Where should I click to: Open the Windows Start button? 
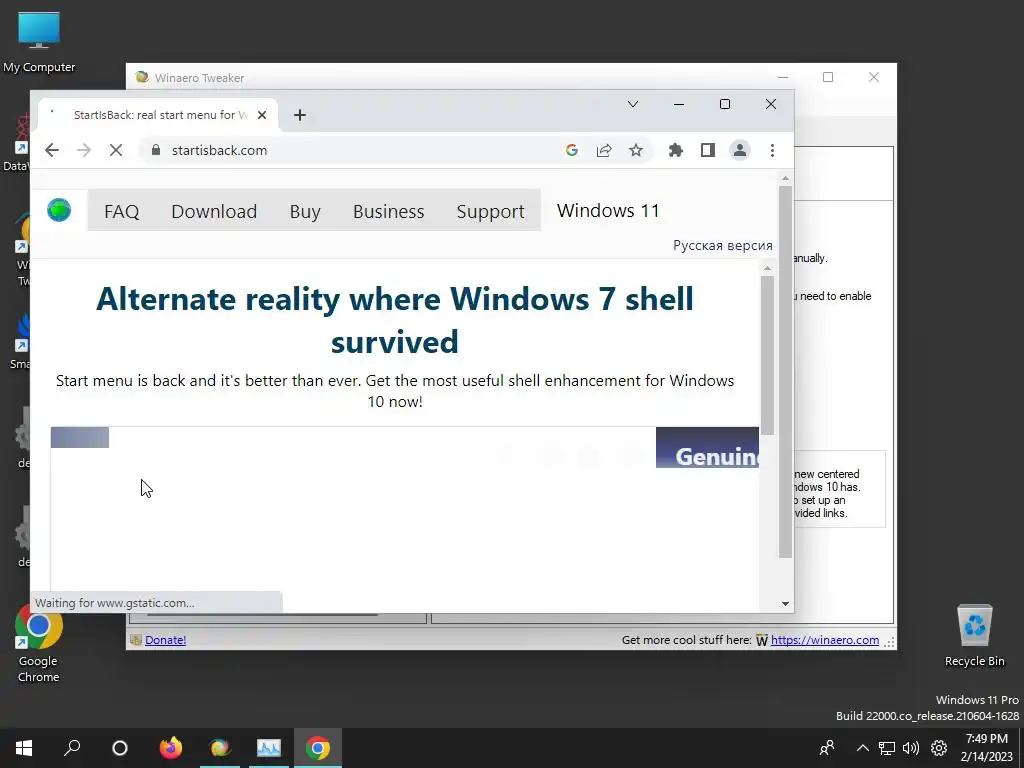(x=24, y=748)
